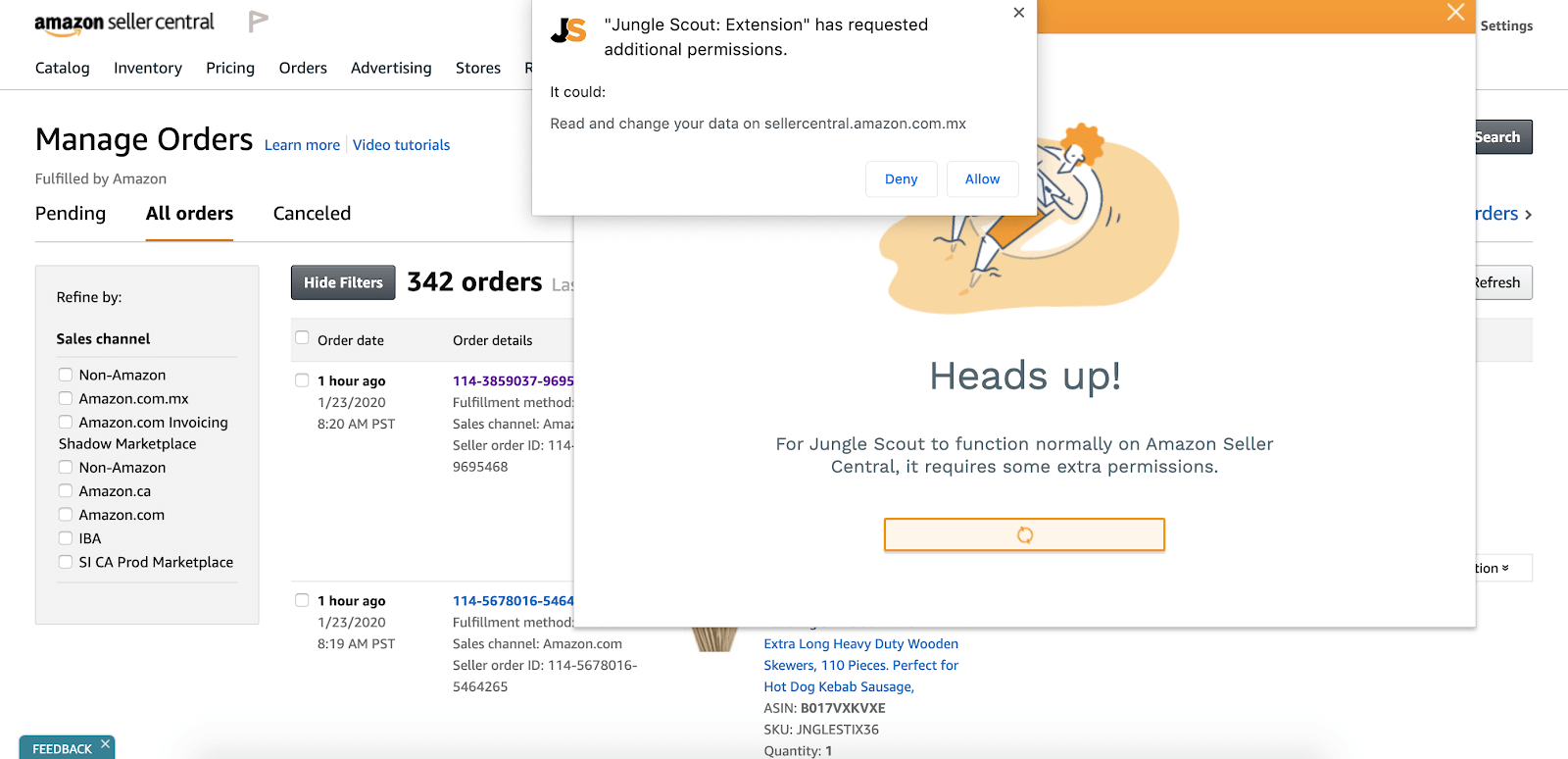Click the ASIN: B017VXKVXE text
The image size is (1568, 759).
(x=824, y=708)
